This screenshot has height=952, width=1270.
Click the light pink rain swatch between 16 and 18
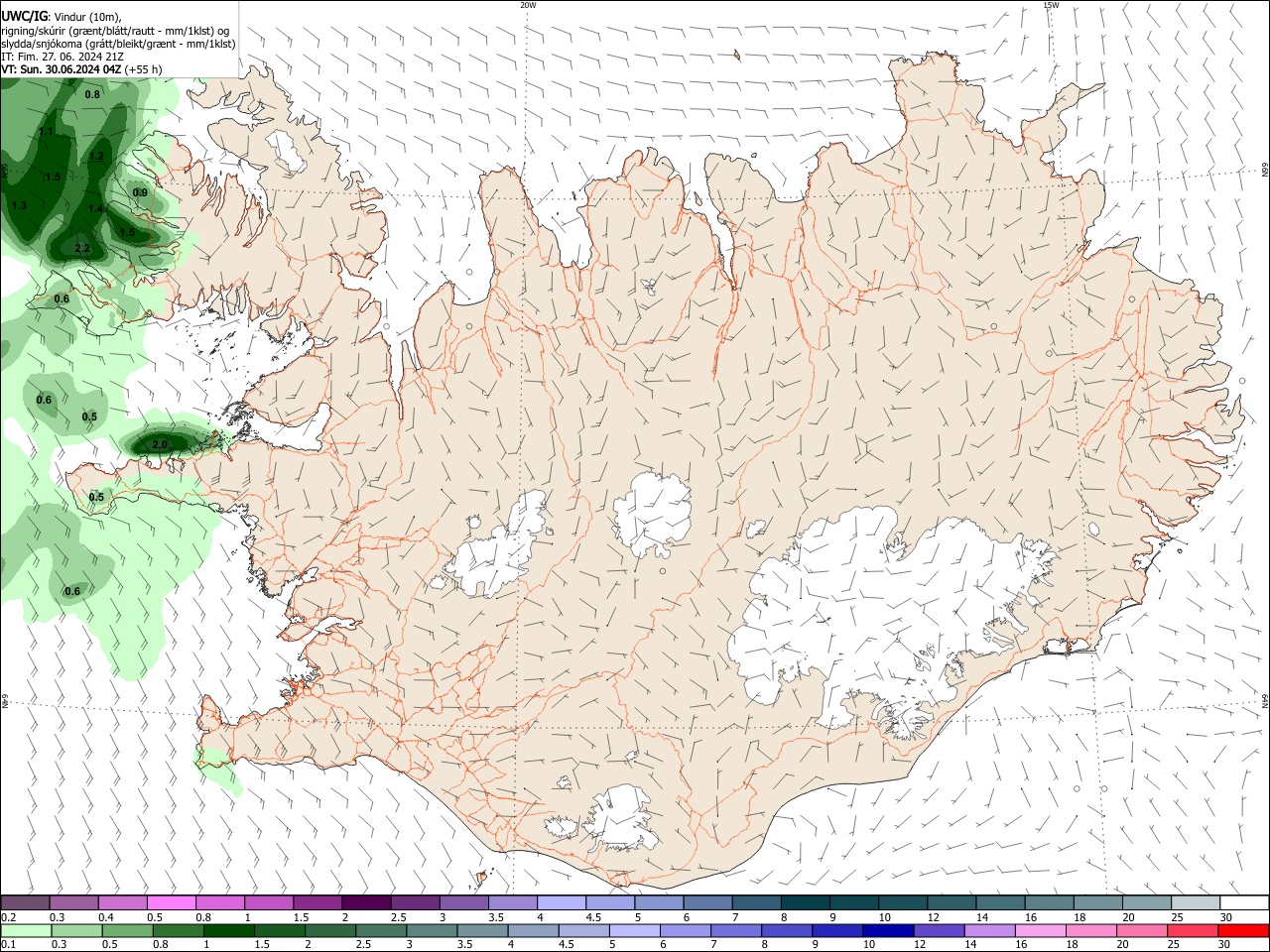tap(1040, 931)
